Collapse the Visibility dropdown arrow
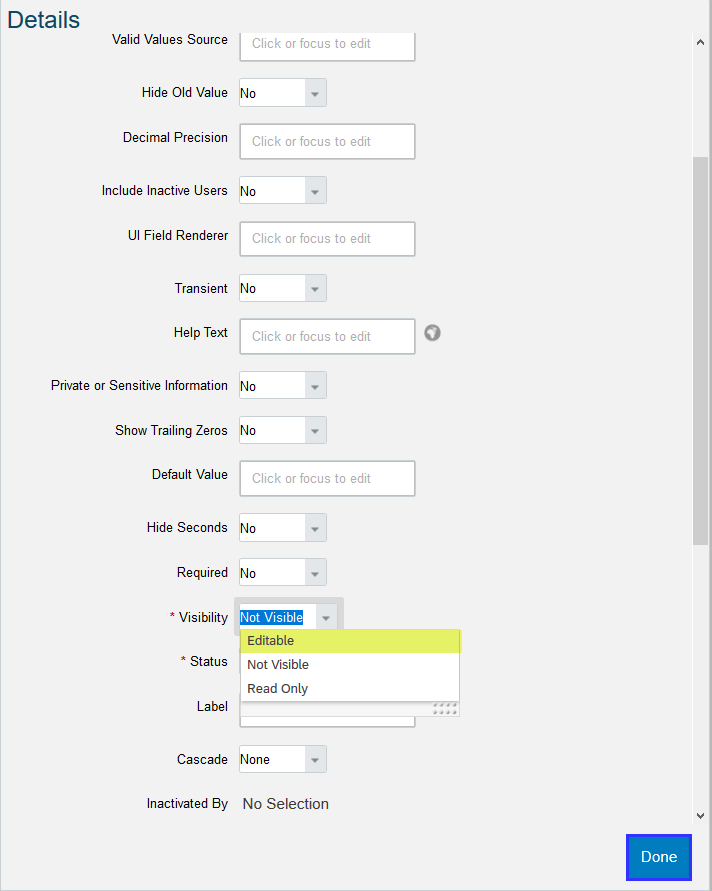712x891 pixels. 326,617
